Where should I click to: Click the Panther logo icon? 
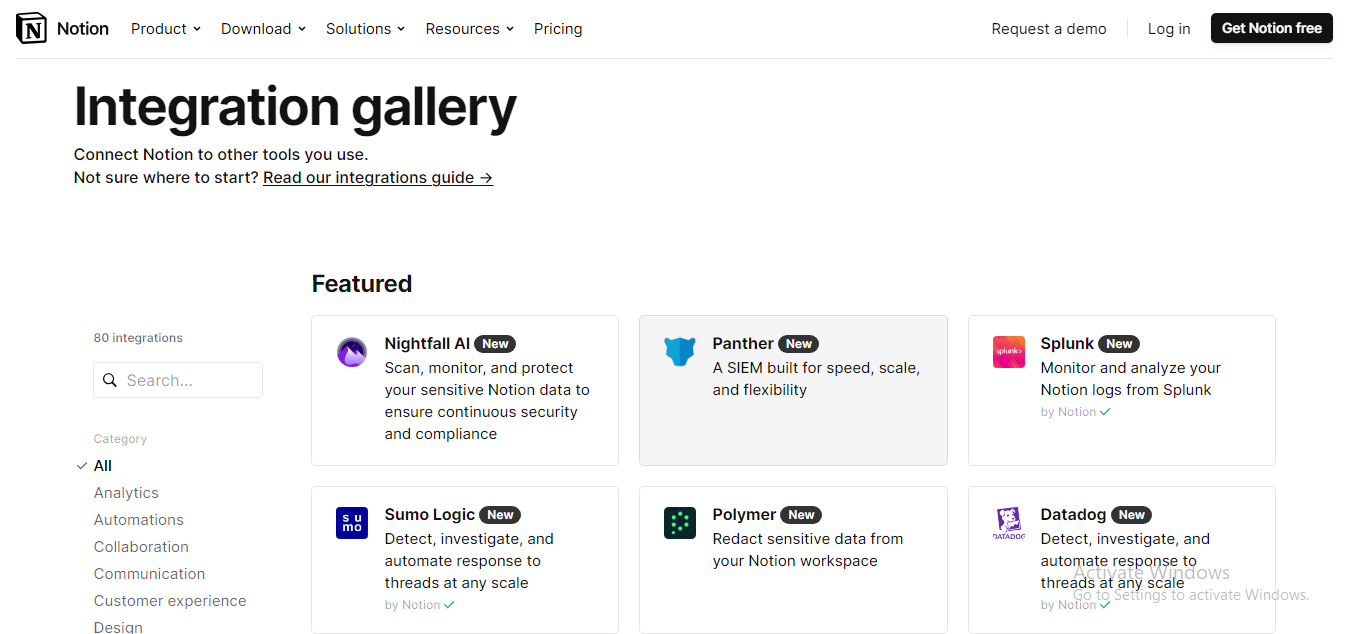pyautogui.click(x=680, y=352)
